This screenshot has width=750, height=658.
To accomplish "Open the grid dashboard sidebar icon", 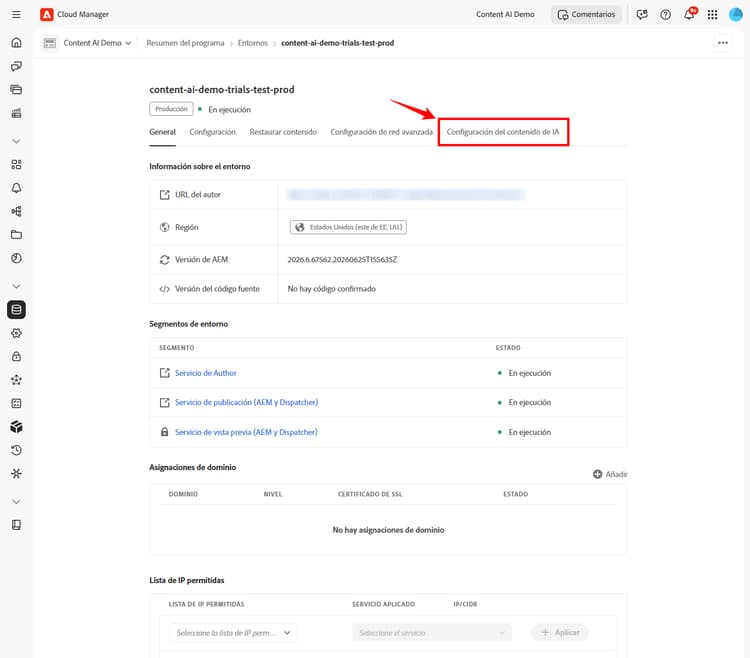I will pos(16,164).
